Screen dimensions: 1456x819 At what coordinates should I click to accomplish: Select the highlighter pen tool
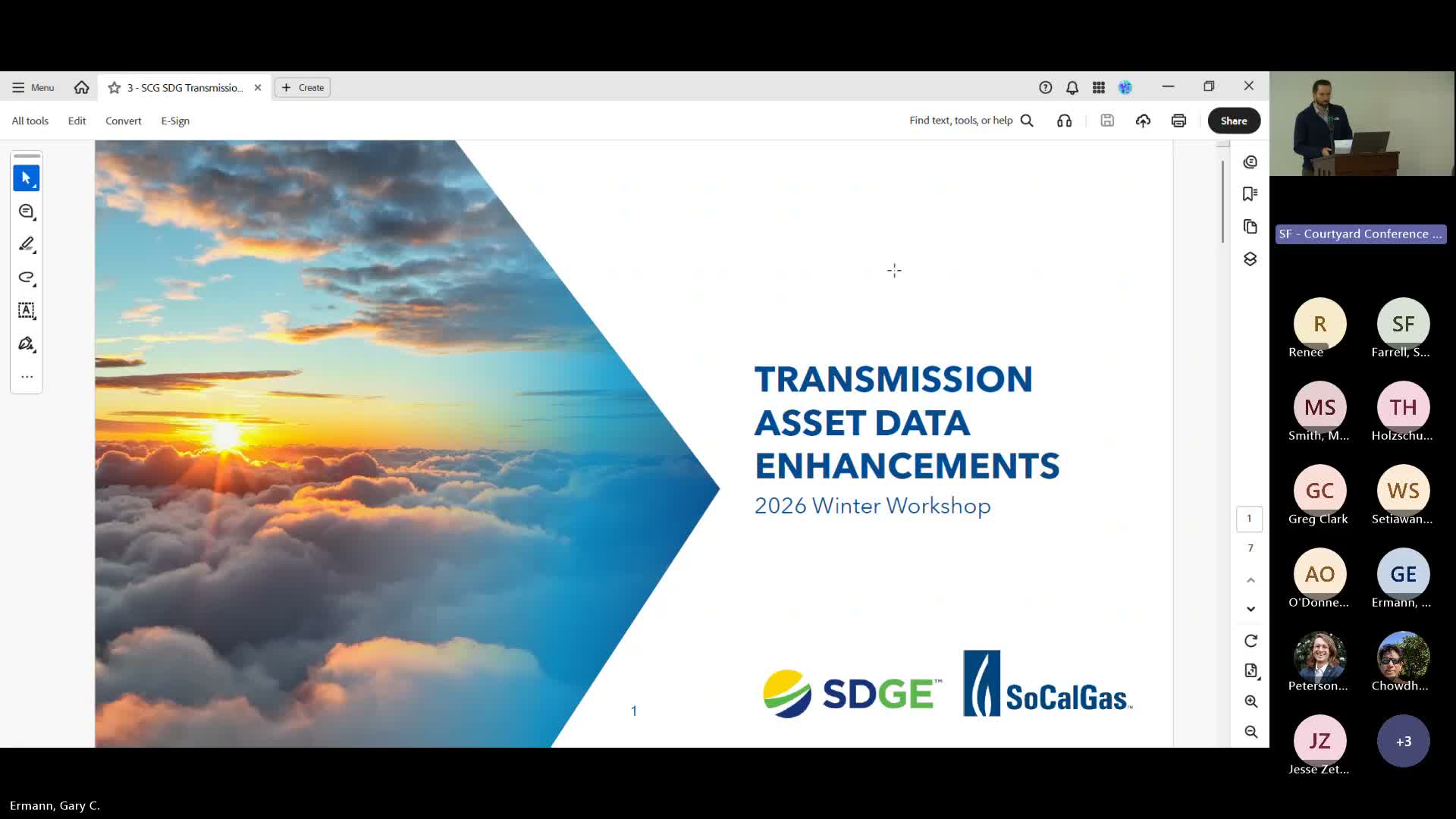27,244
